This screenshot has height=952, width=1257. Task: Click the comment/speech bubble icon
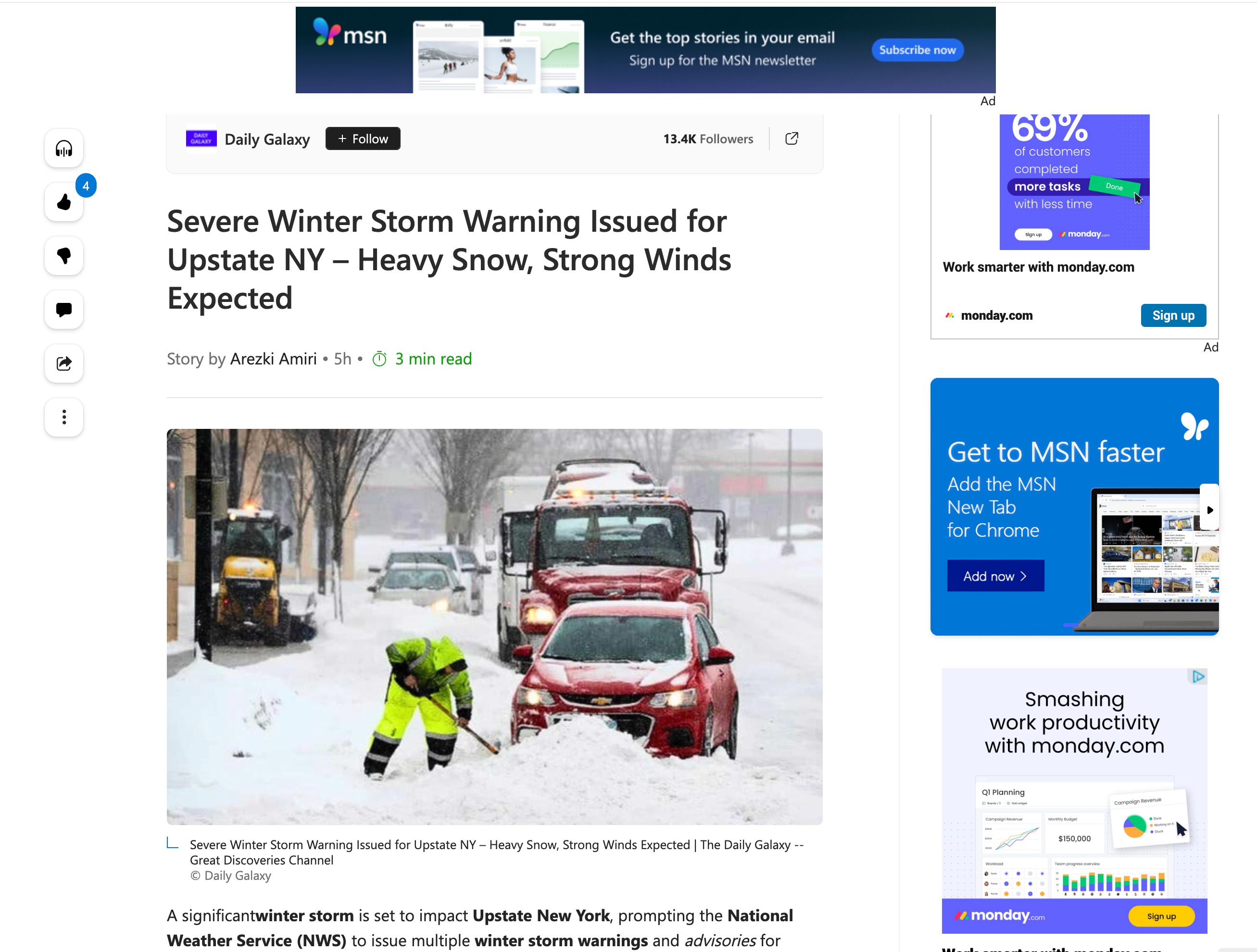tap(64, 309)
